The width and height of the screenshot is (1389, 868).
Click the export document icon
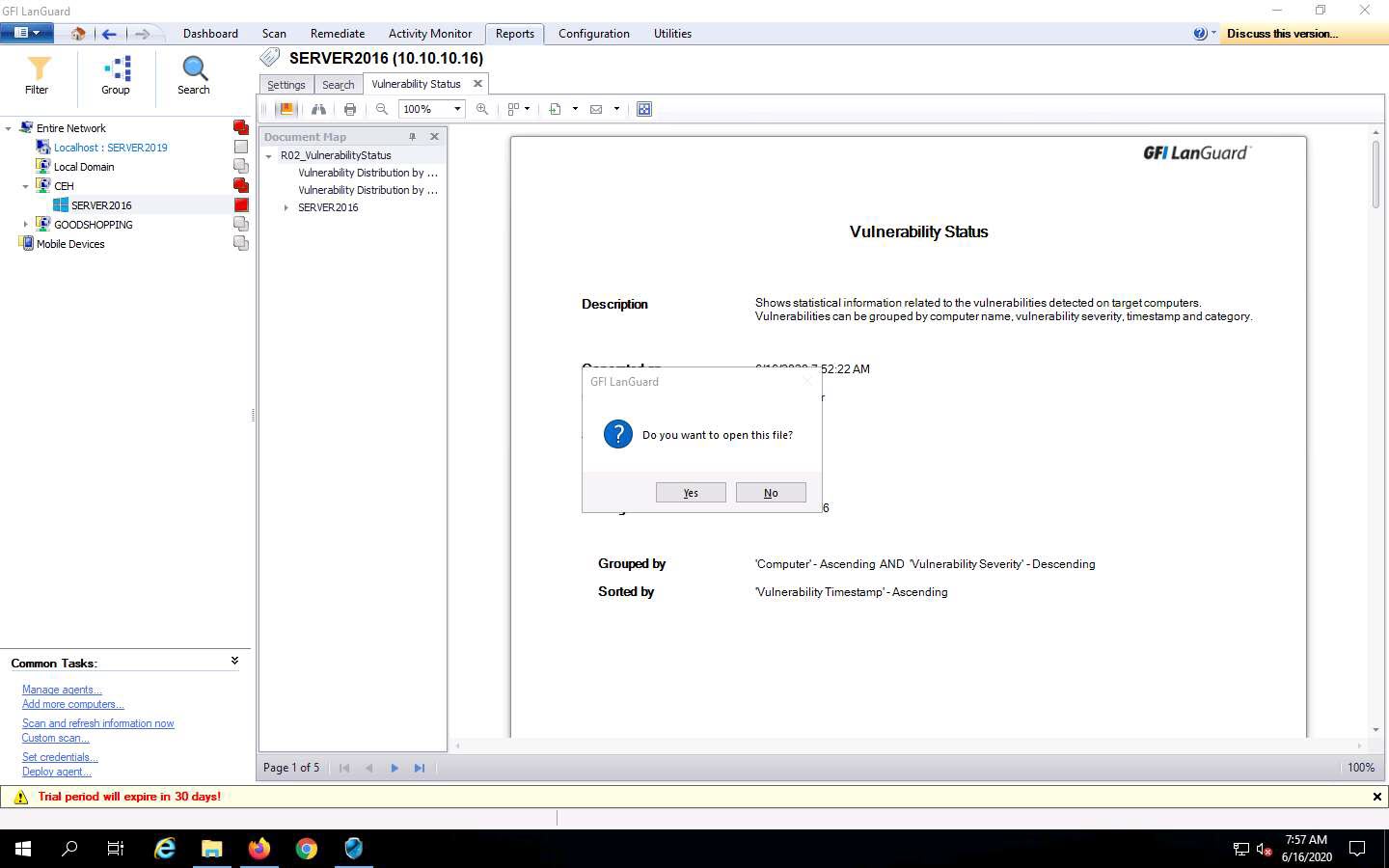coord(555,109)
